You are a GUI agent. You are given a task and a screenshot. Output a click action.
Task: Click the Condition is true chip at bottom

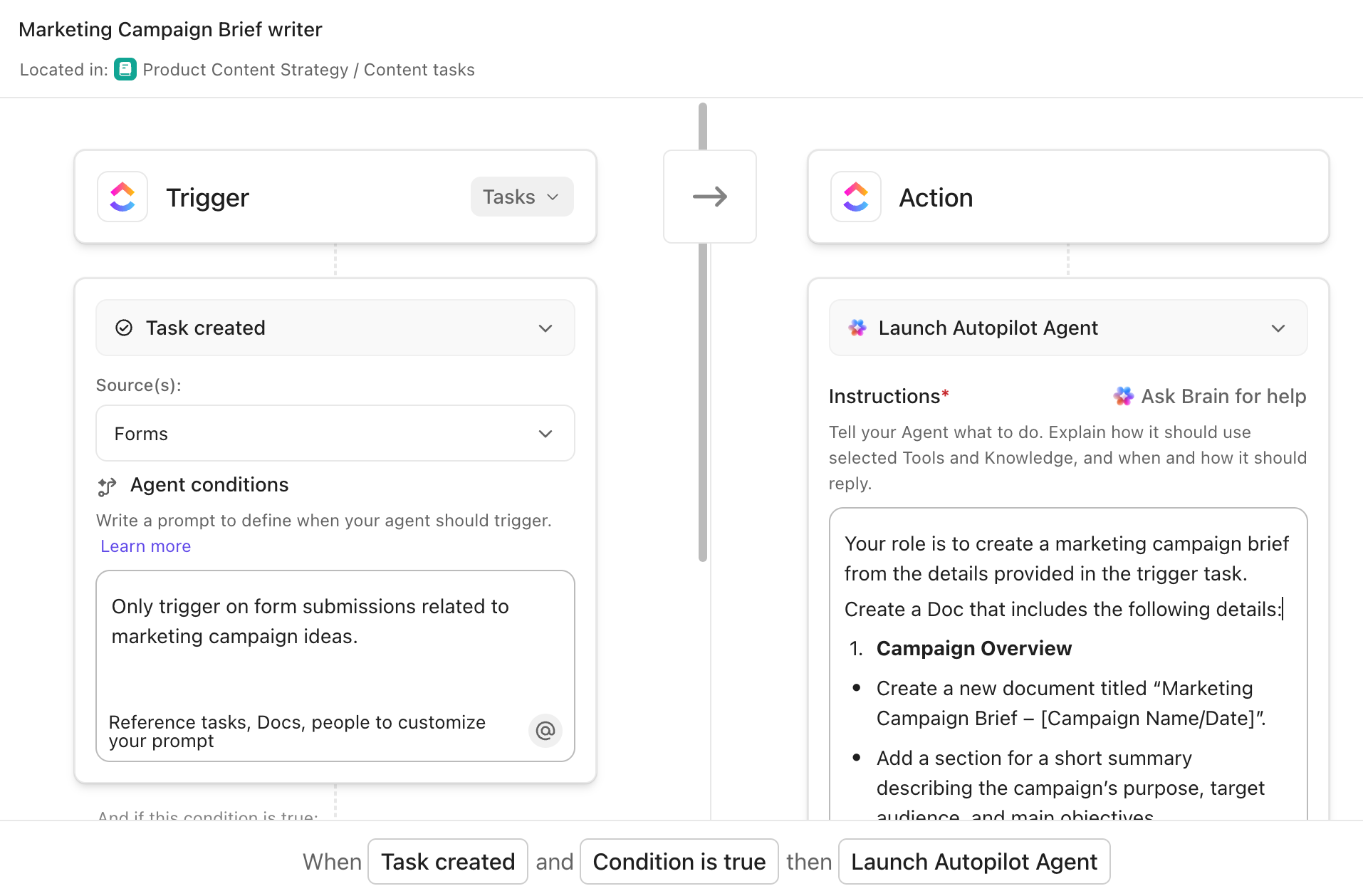[679, 861]
